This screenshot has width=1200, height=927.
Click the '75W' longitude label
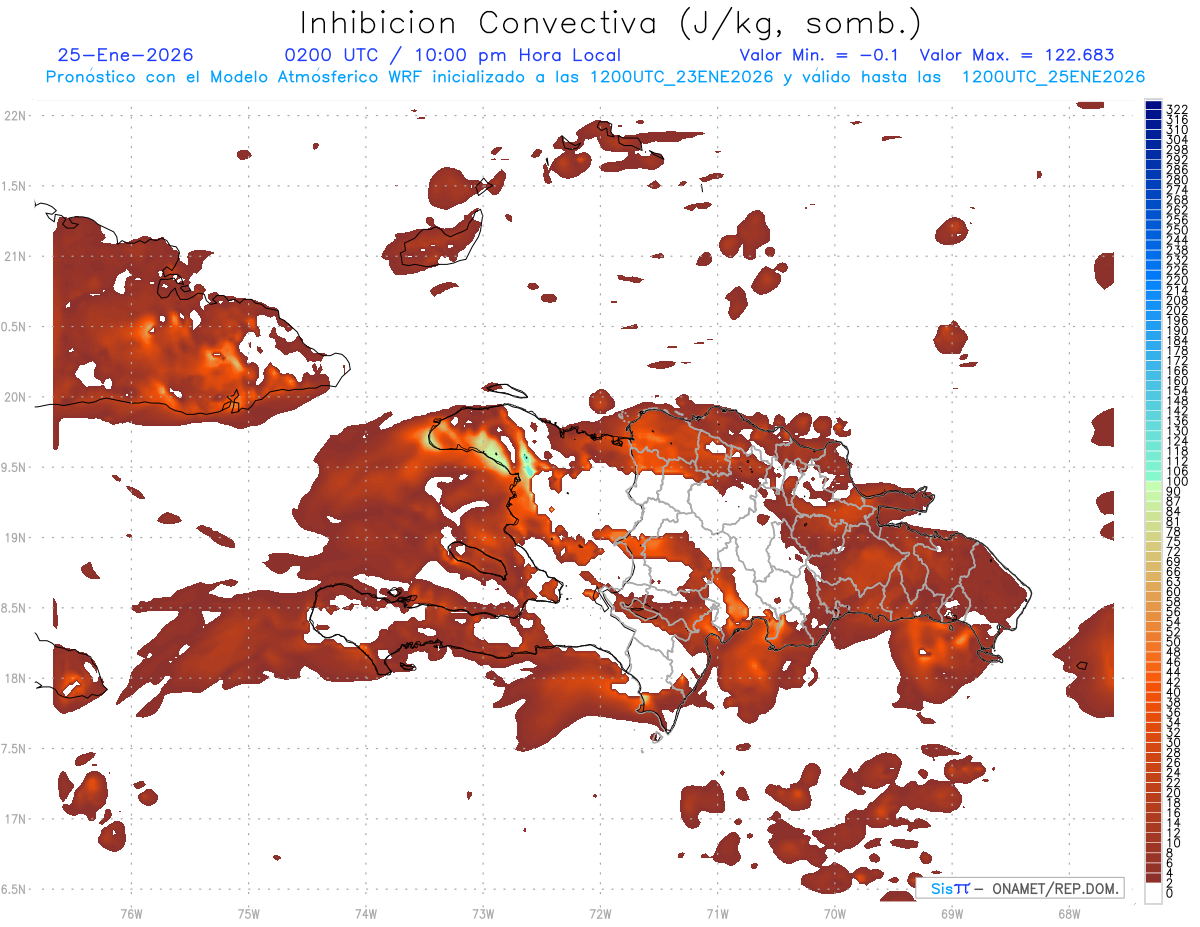click(x=249, y=913)
